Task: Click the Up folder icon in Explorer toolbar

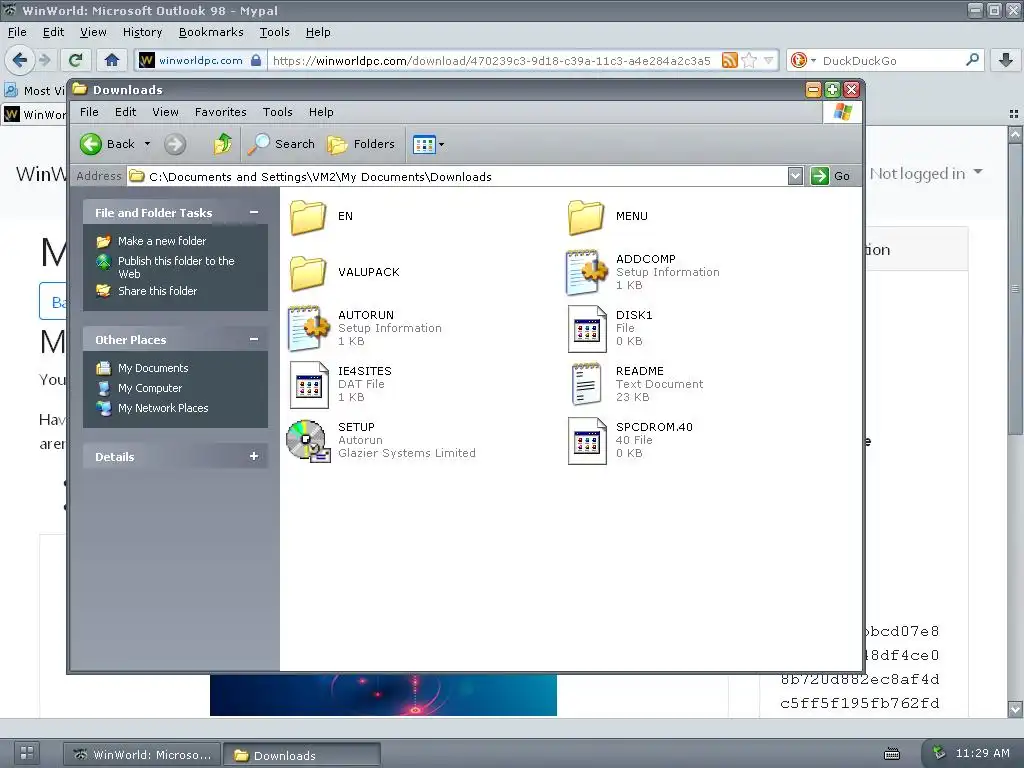Action: coord(223,144)
